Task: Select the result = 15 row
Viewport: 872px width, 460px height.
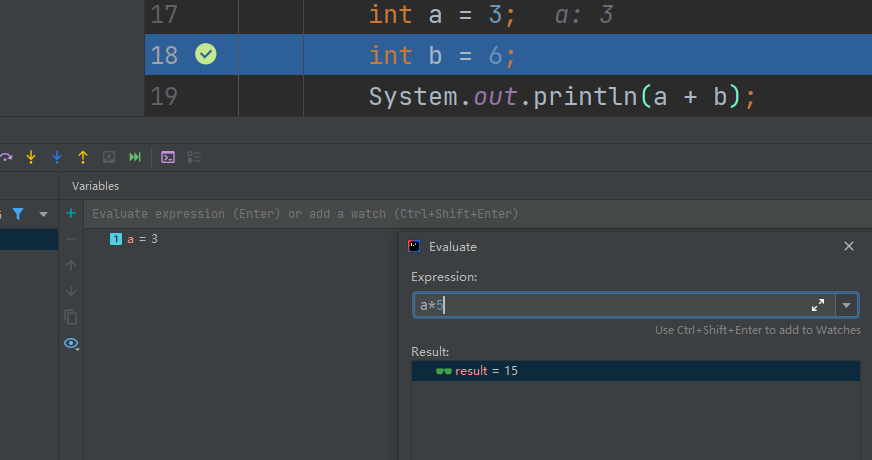Action: point(636,371)
